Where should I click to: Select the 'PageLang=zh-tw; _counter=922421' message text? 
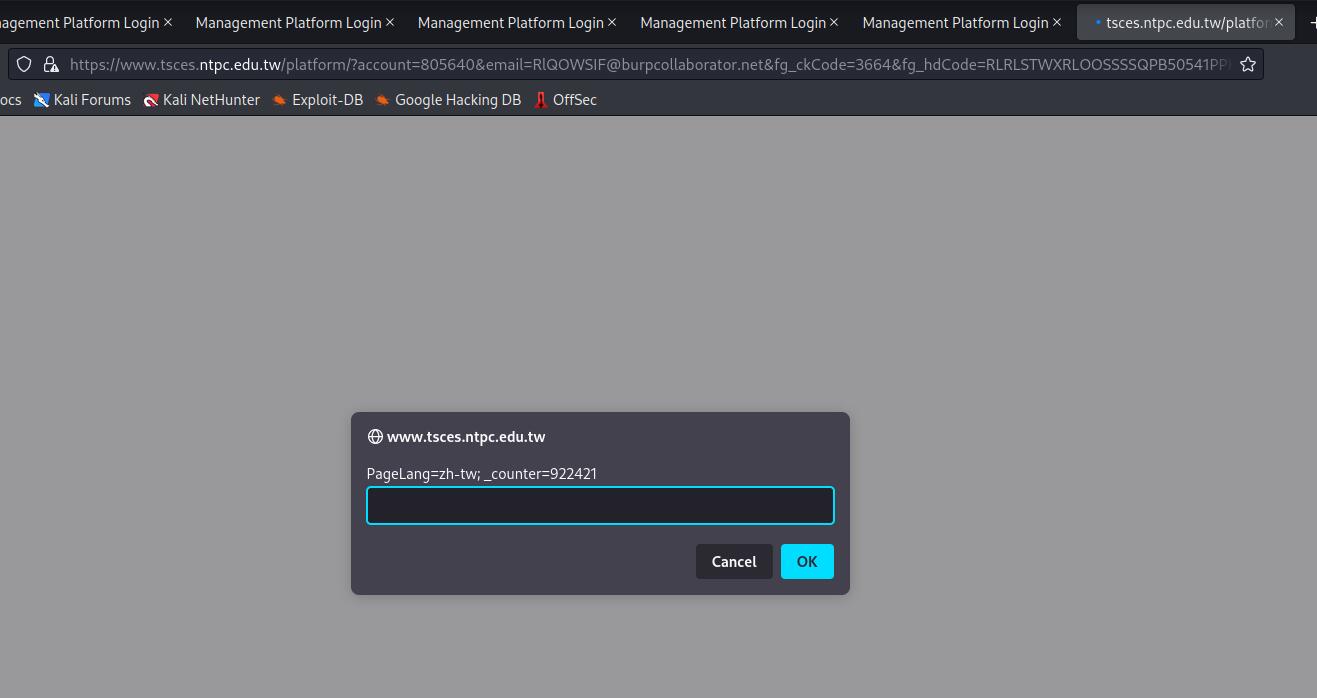(482, 473)
